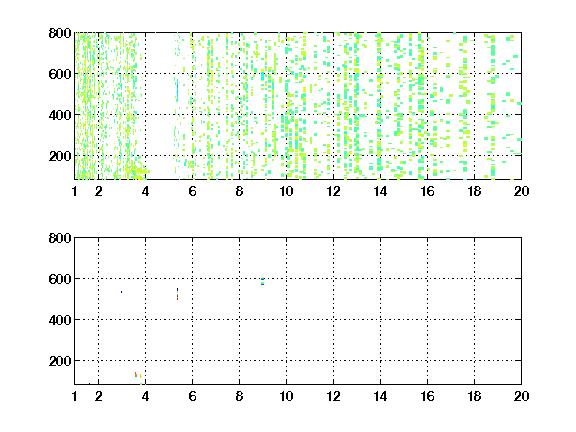
Task: Click the lower plot's y-axis label 400
Action: [x=60, y=320]
